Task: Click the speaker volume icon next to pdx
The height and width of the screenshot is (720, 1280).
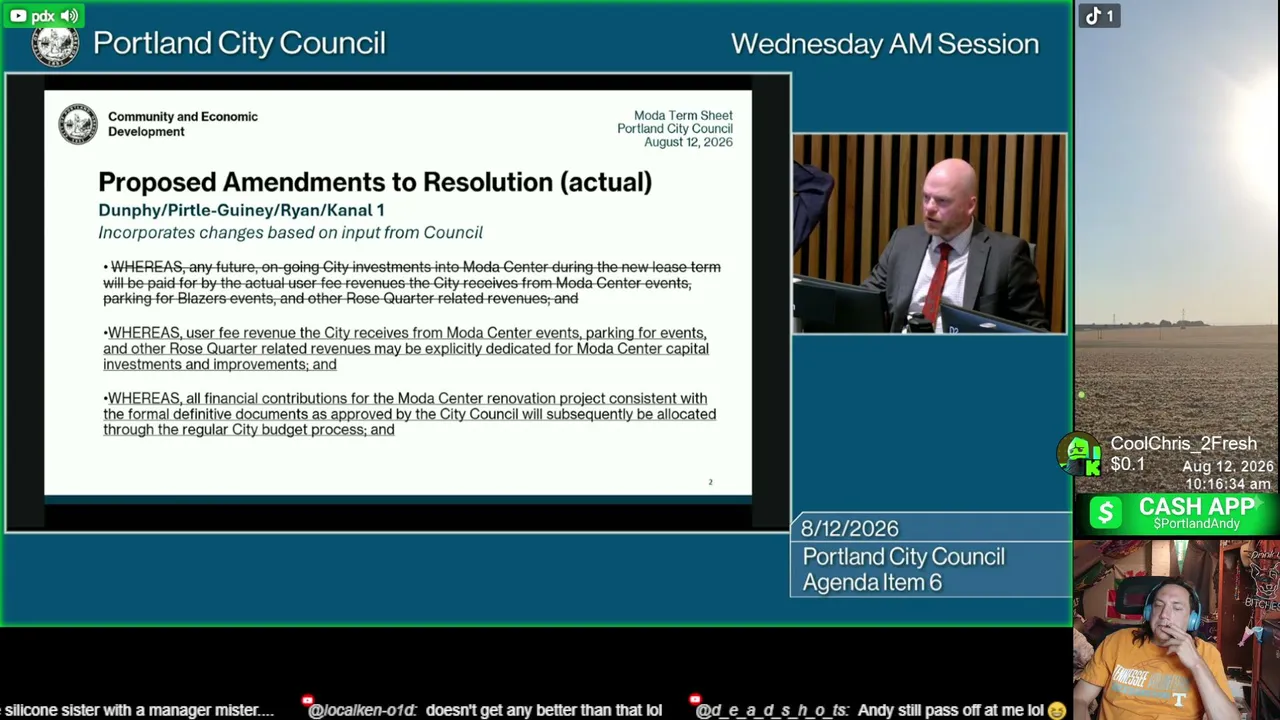Action: [x=69, y=16]
